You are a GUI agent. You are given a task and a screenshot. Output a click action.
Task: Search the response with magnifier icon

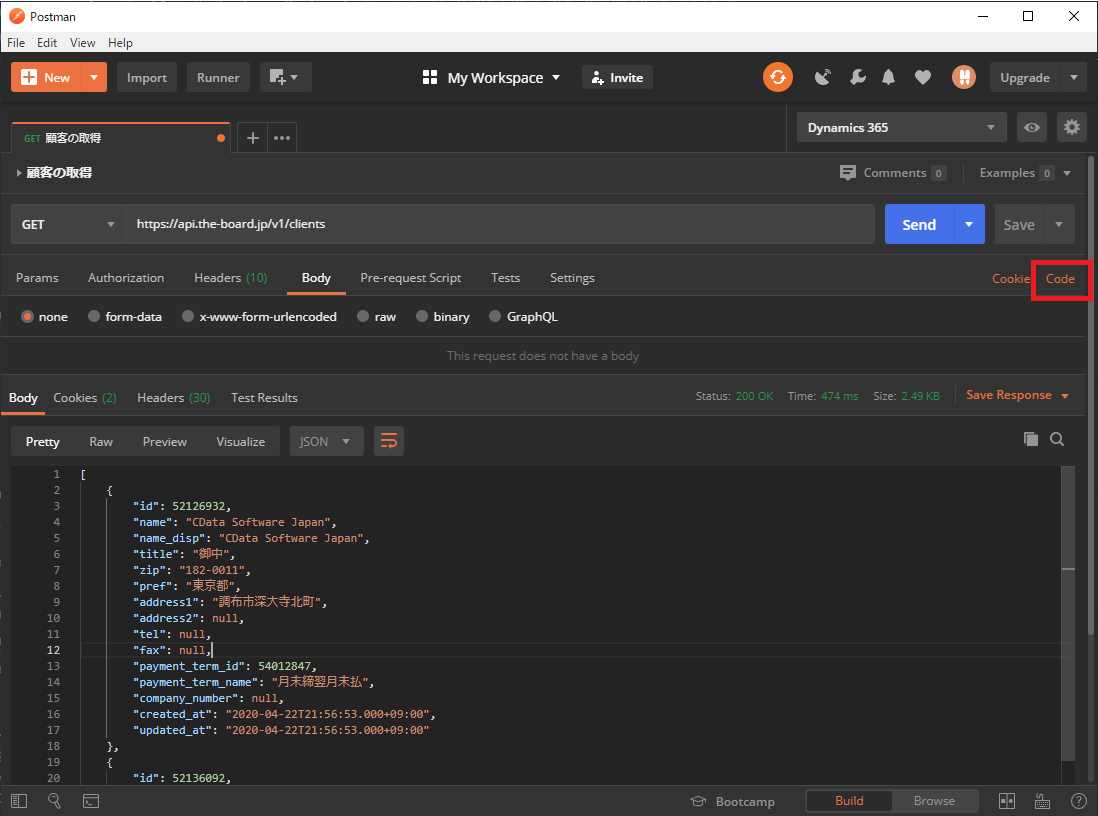click(1057, 439)
